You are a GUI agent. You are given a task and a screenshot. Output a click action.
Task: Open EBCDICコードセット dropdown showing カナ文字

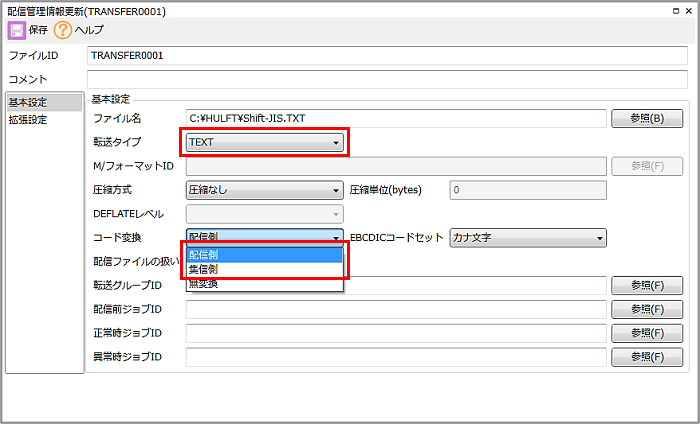pyautogui.click(x=528, y=238)
